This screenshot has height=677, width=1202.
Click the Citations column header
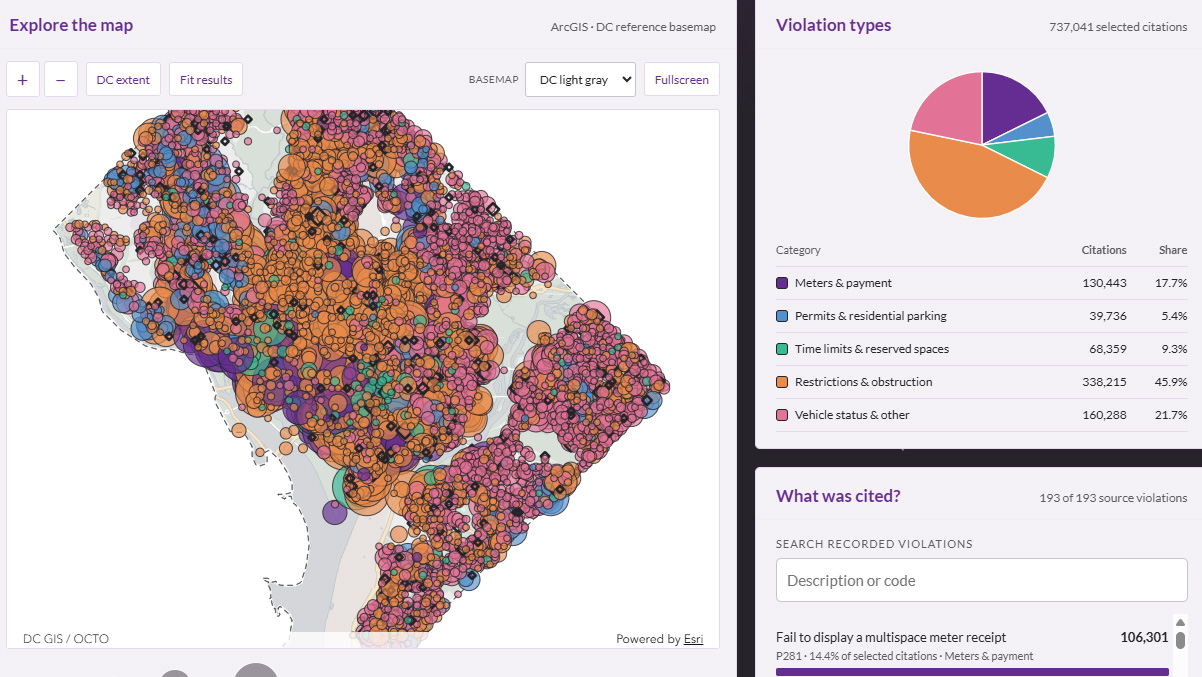(x=1104, y=250)
